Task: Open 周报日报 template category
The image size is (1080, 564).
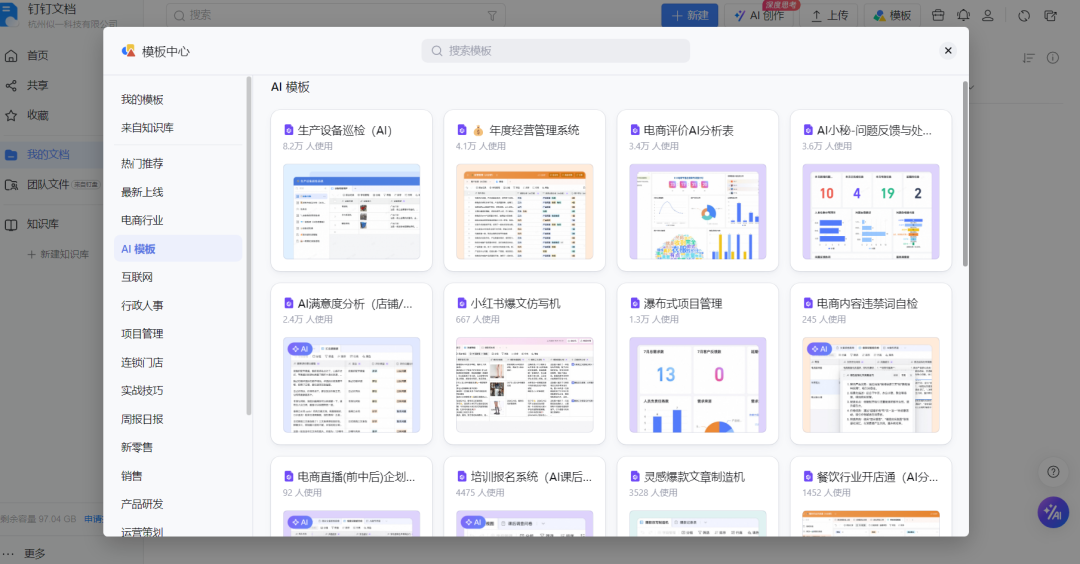Action: 143,419
